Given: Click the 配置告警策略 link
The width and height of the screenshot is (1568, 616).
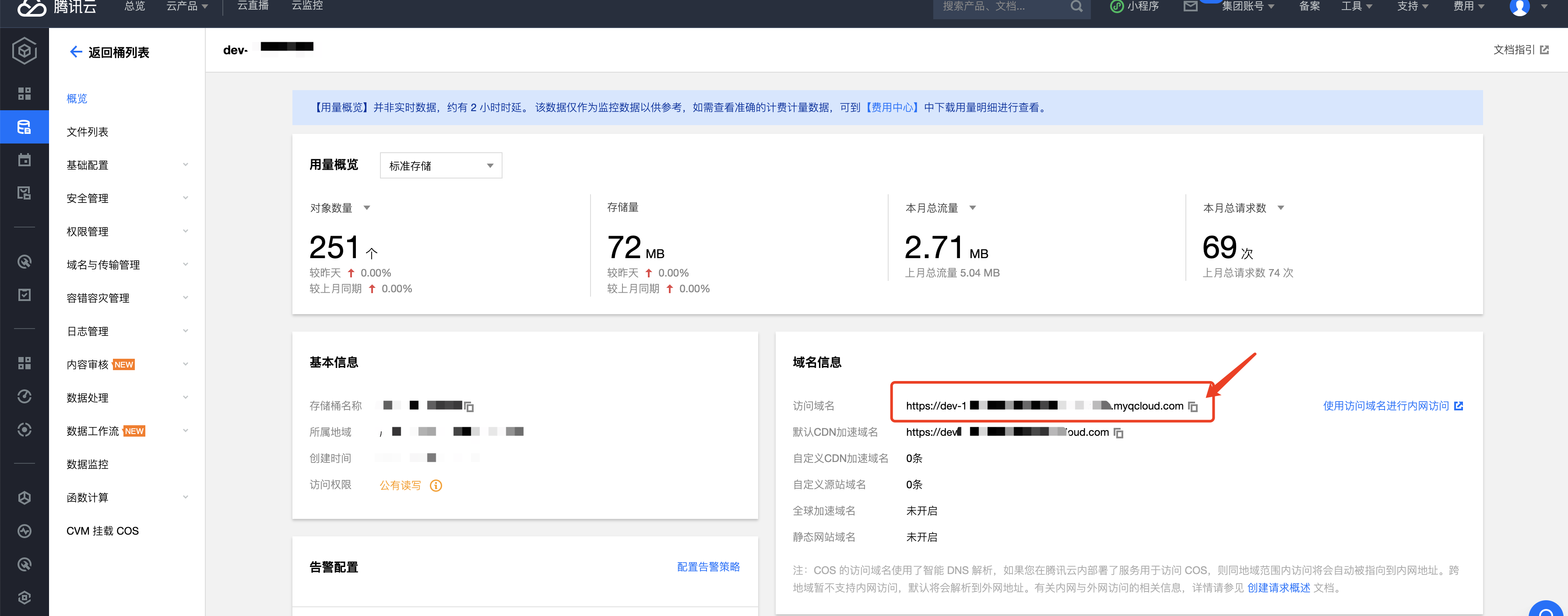Looking at the screenshot, I should [x=708, y=567].
